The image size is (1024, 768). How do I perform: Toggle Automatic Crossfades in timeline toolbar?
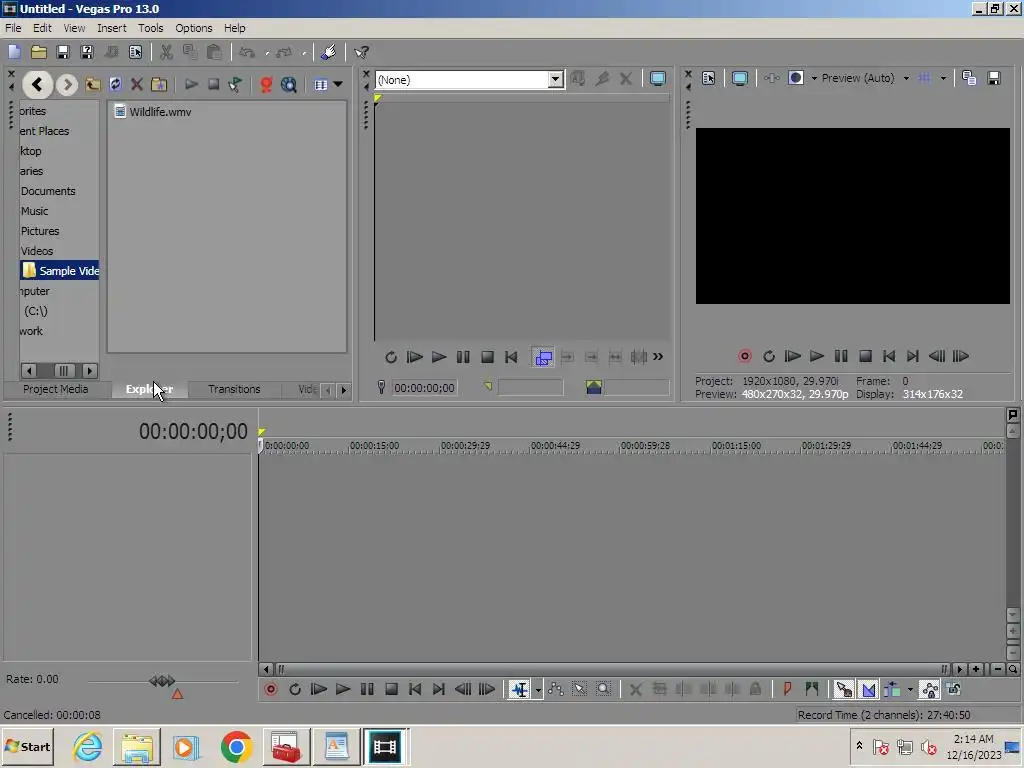coord(868,690)
